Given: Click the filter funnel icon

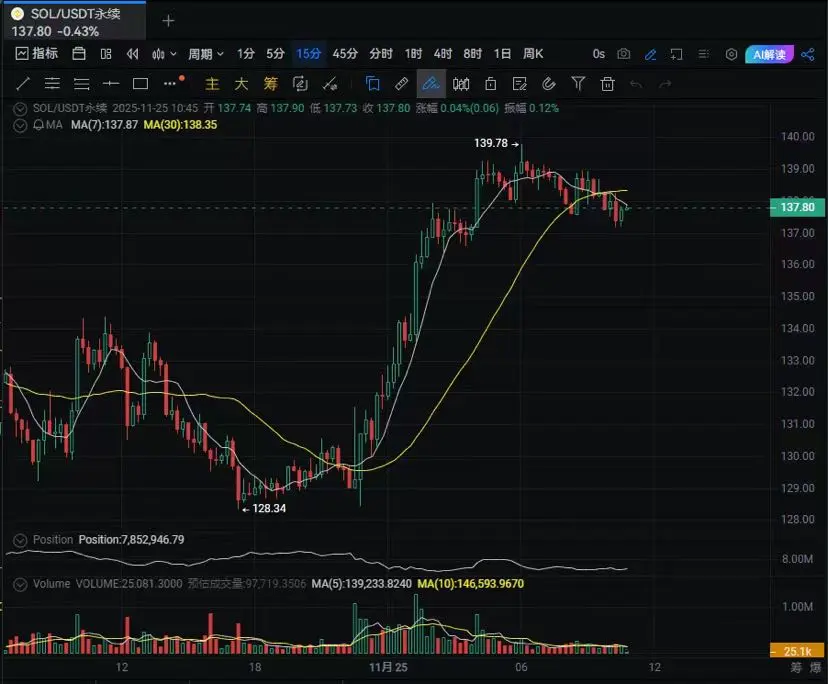Looking at the screenshot, I should (x=578, y=83).
